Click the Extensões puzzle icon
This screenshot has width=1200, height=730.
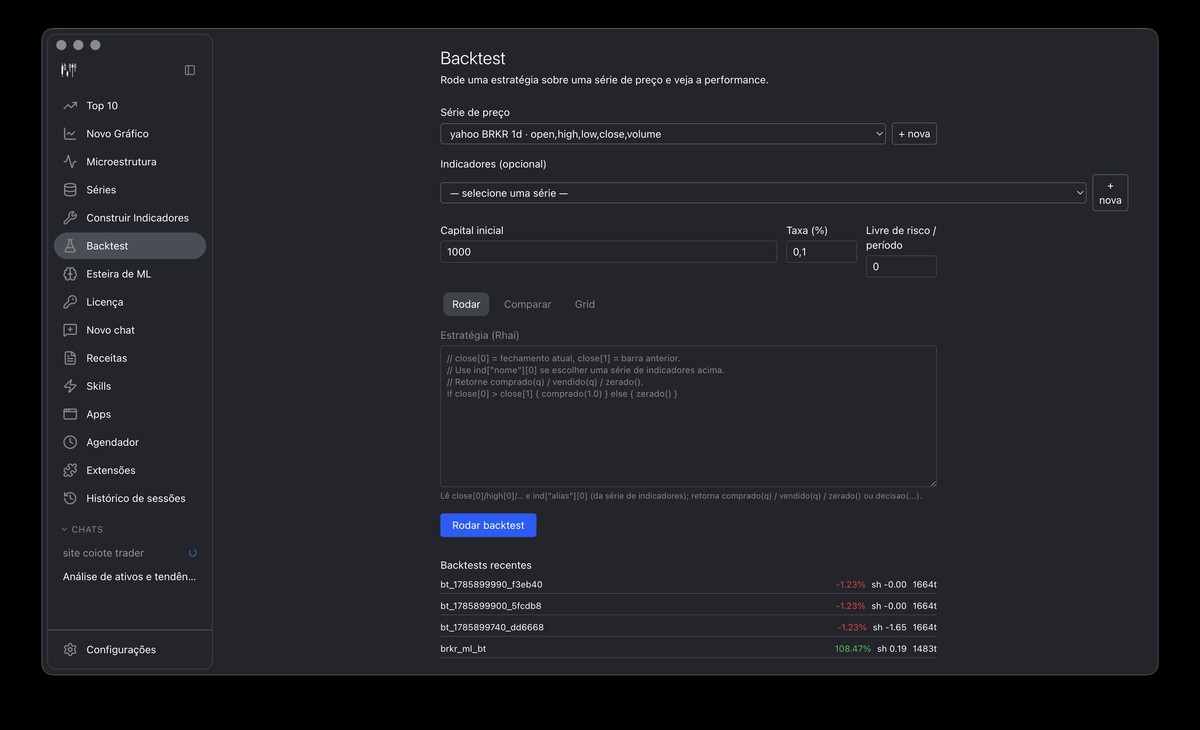(x=70, y=470)
